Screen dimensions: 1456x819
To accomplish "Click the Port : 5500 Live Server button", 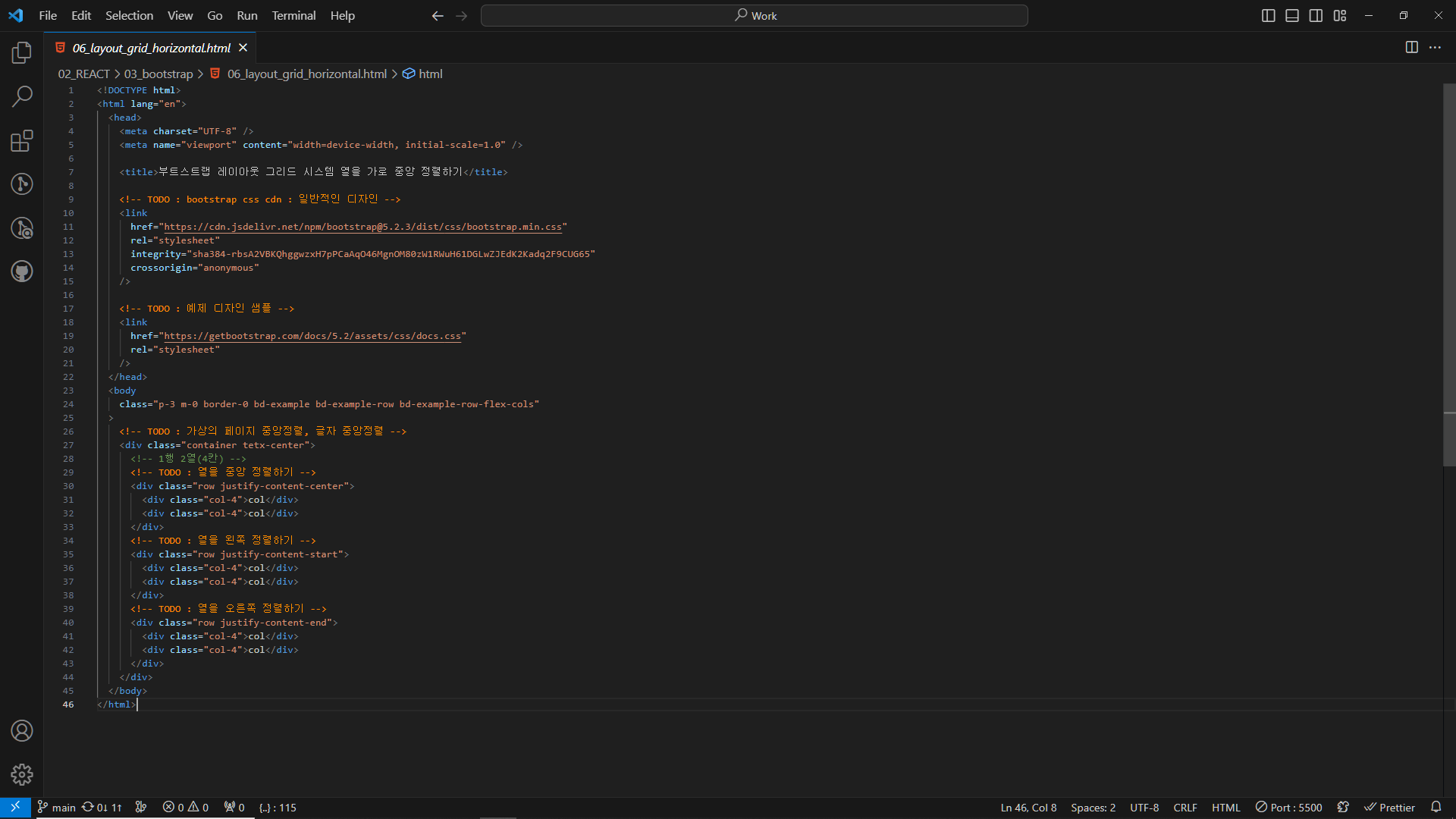I will coord(1288,807).
